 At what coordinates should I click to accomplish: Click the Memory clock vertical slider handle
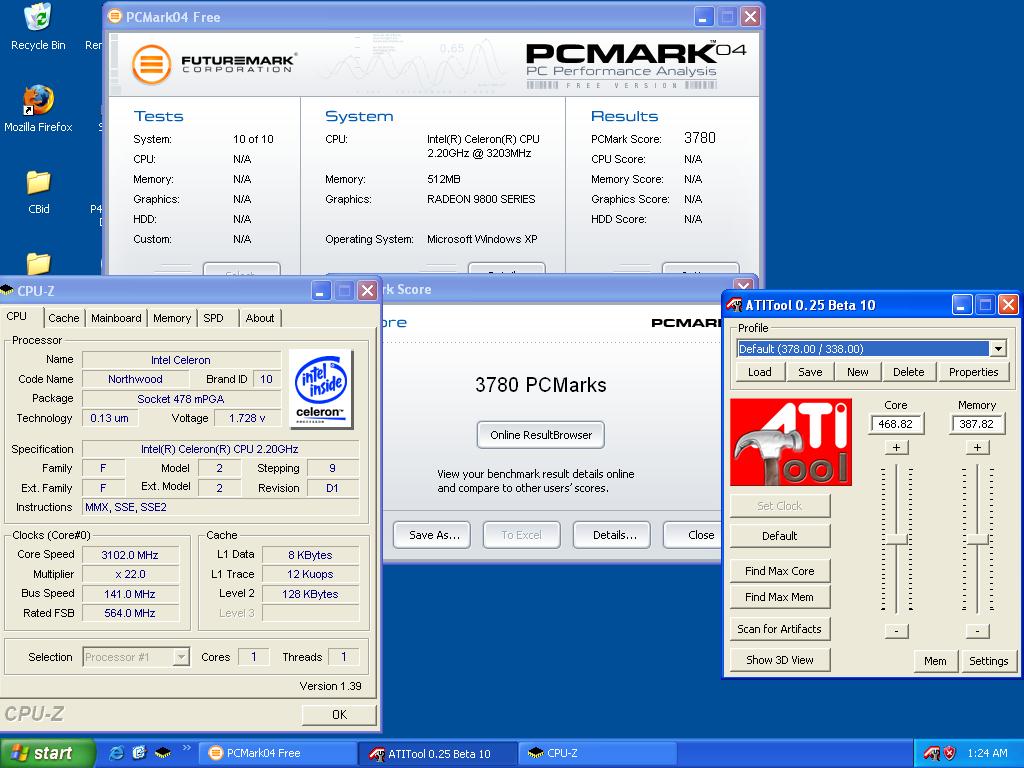[977, 539]
